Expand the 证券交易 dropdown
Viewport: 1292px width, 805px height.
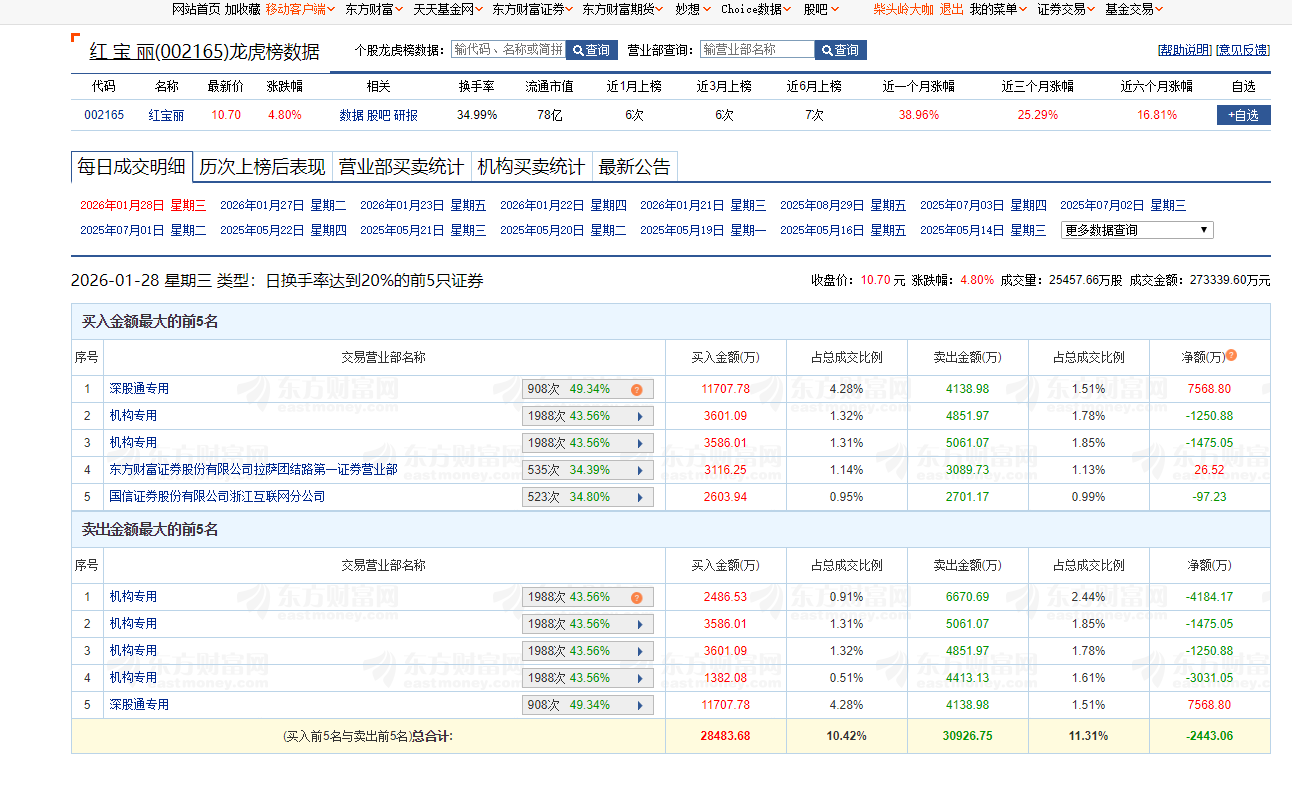click(x=1066, y=9)
